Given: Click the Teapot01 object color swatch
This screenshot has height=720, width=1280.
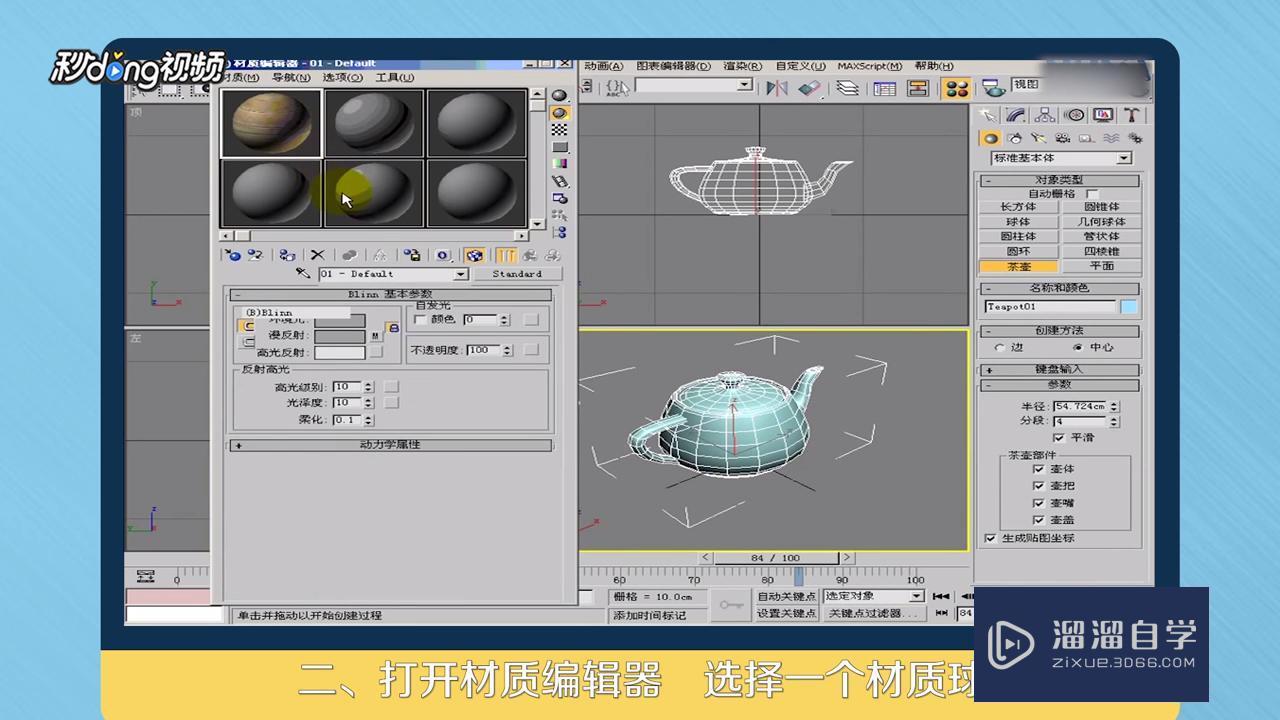Looking at the screenshot, I should (1129, 307).
